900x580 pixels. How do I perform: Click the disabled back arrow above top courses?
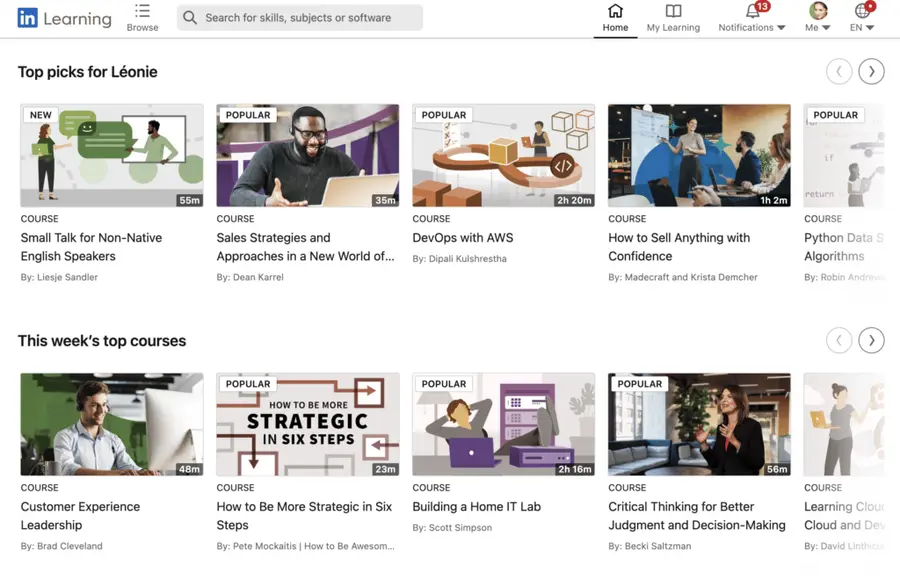[839, 340]
